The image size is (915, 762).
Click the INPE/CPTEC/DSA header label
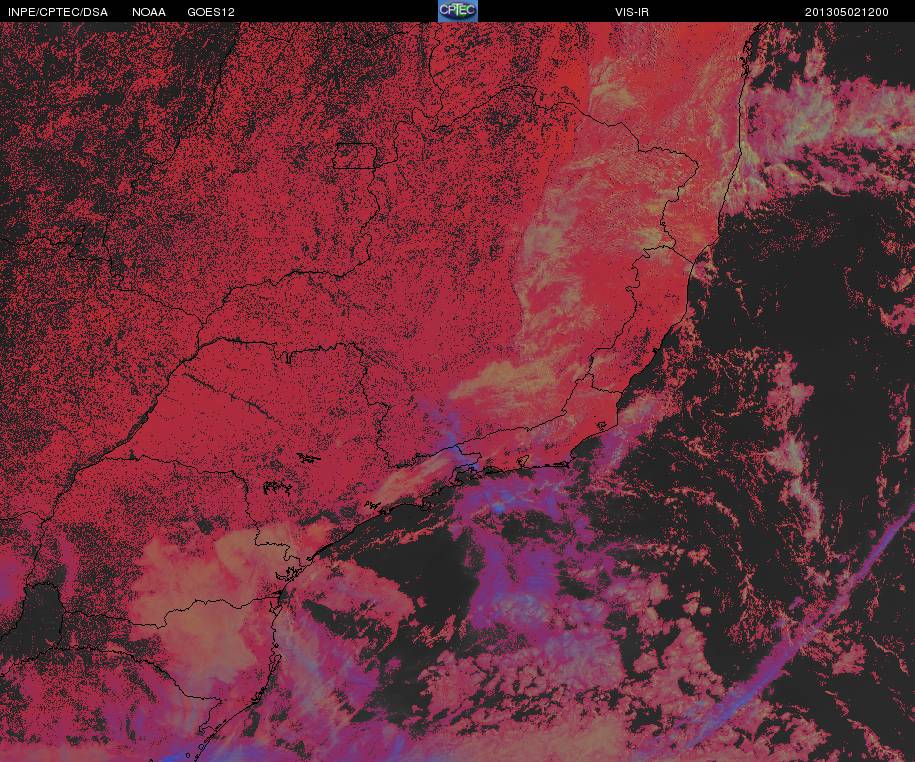tap(58, 12)
